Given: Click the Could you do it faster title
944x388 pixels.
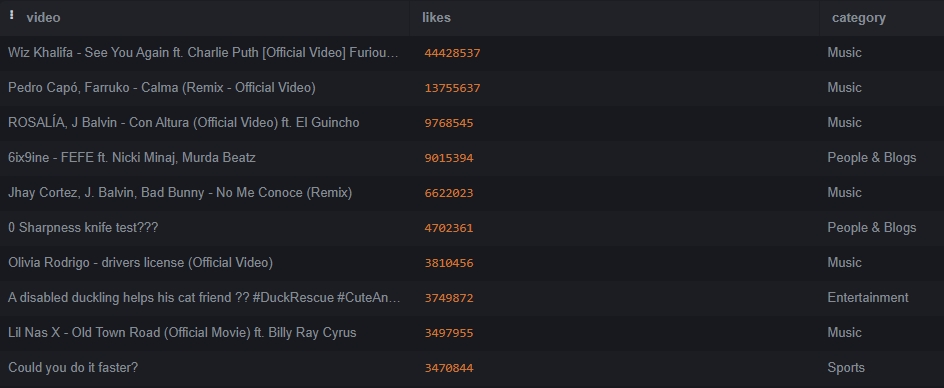Looking at the screenshot, I should tap(73, 368).
